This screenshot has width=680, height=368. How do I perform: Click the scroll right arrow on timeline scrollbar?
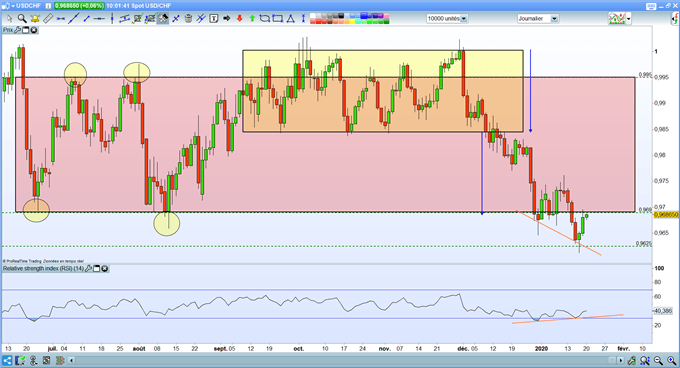click(621, 360)
